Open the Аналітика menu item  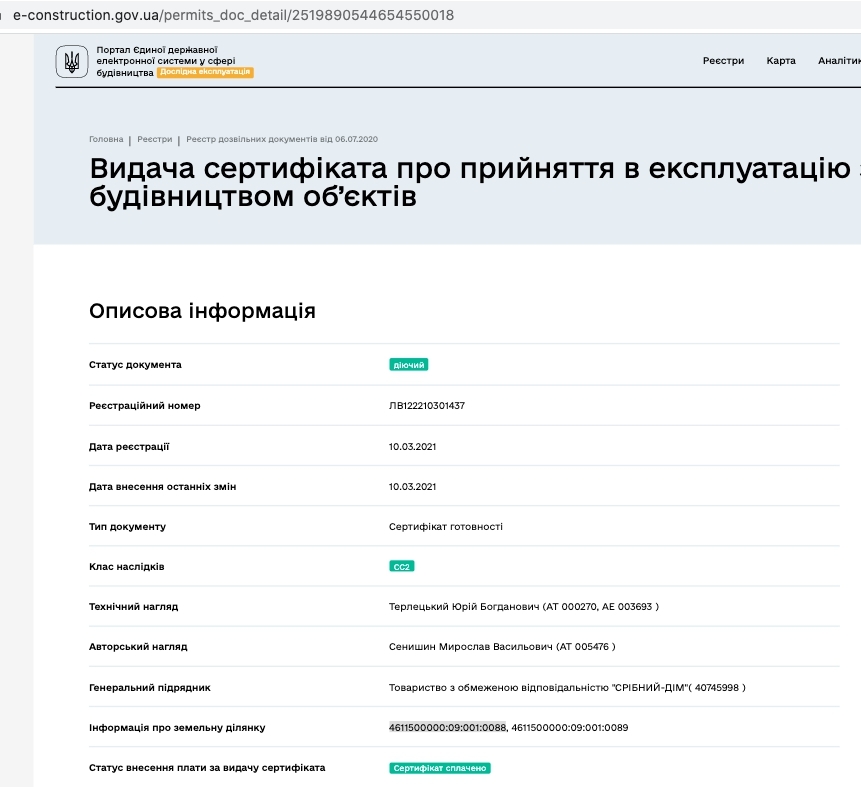point(839,60)
